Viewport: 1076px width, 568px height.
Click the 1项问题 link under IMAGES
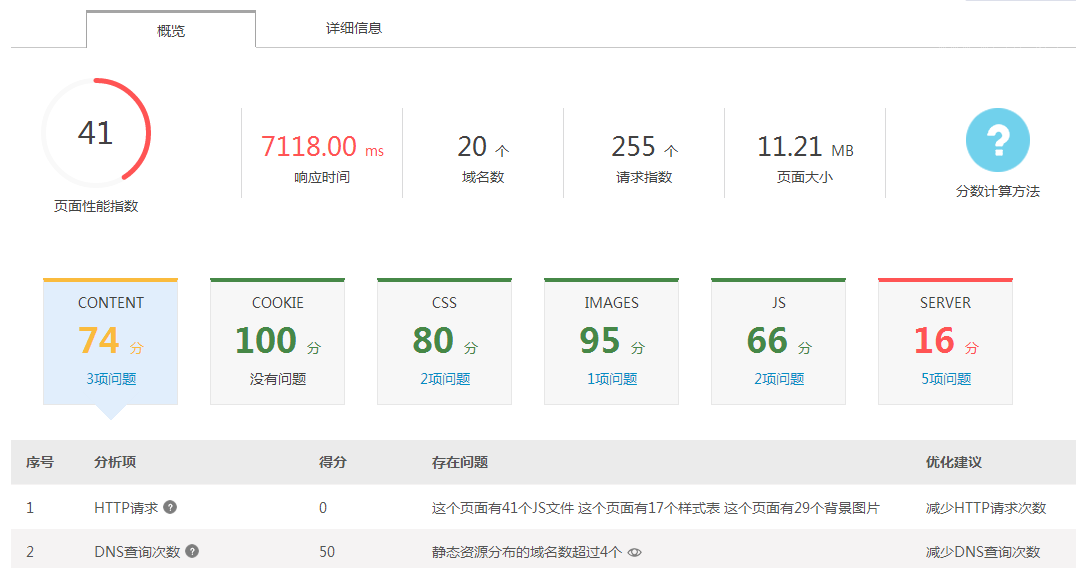coord(611,379)
